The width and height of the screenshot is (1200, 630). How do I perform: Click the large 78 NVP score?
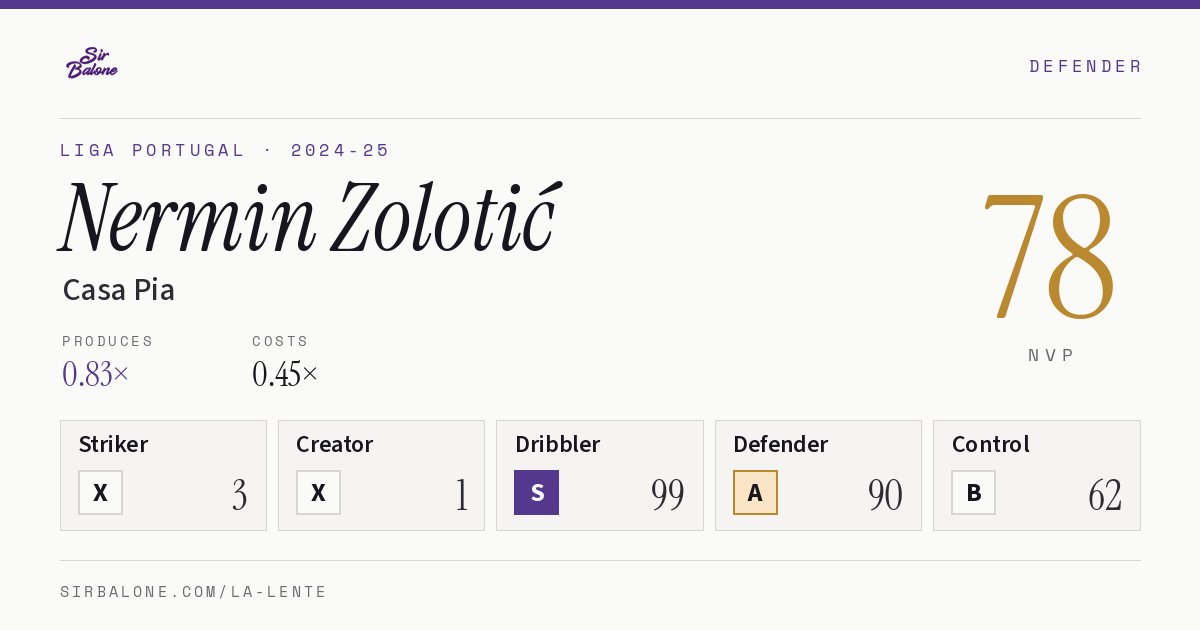point(1049,256)
